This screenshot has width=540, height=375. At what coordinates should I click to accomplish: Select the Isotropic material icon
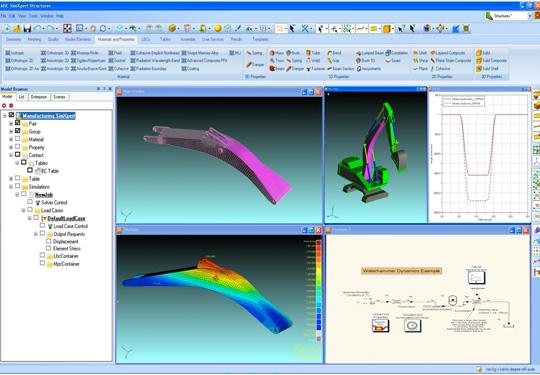[8, 53]
